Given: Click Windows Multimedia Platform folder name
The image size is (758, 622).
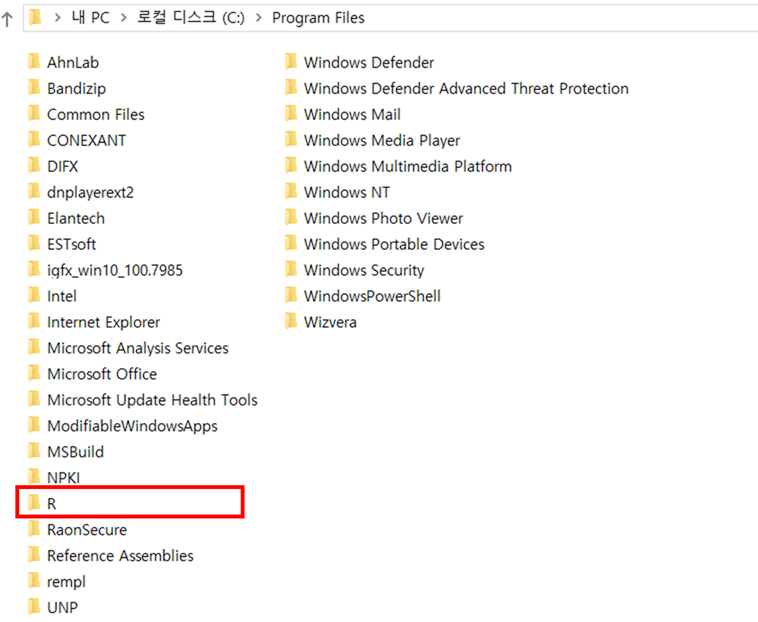Looking at the screenshot, I should [x=408, y=166].
